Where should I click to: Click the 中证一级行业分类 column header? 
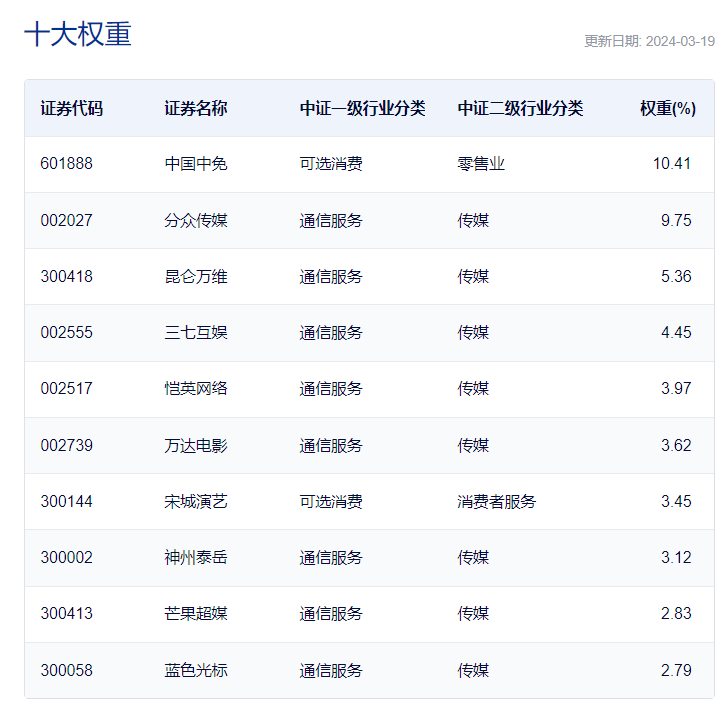pos(363,108)
